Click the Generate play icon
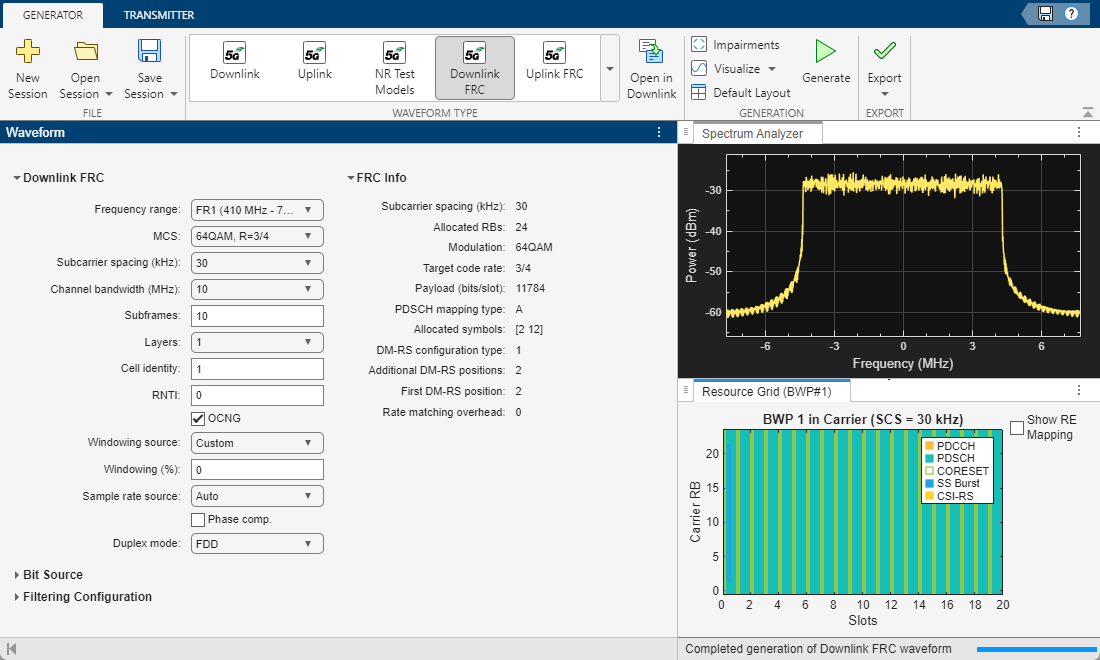Viewport: 1100px width, 660px height. (x=825, y=52)
